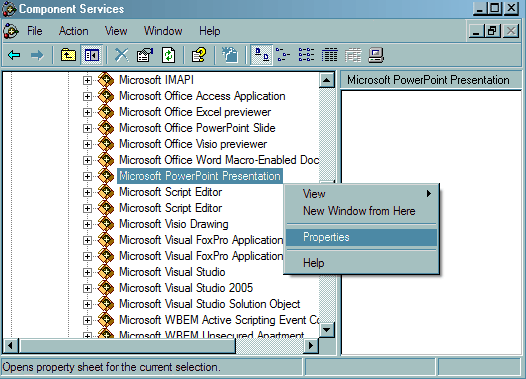
Task: Go back with the Back arrow
Action: 14,55
